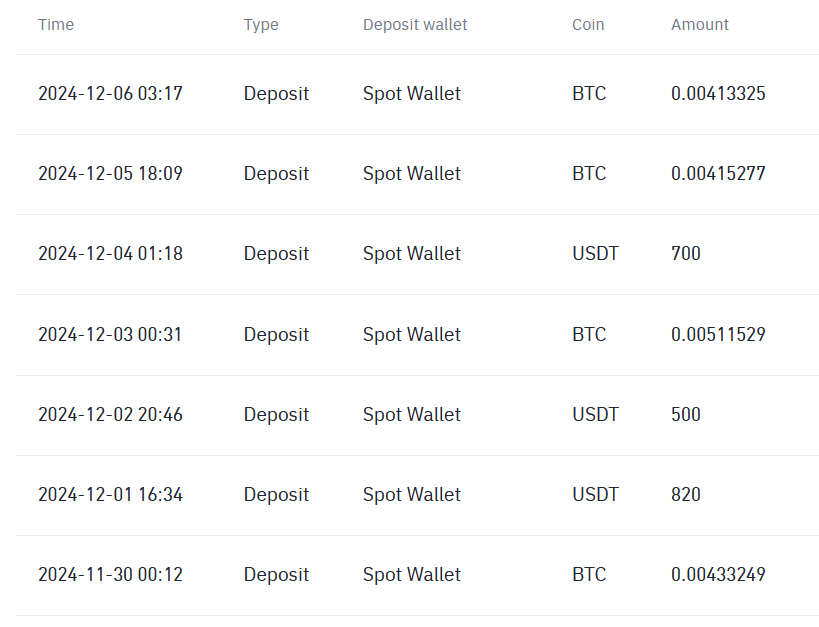The height and width of the screenshot is (627, 819).
Task: Click the 0.00415277 amount value
Action: pos(718,174)
